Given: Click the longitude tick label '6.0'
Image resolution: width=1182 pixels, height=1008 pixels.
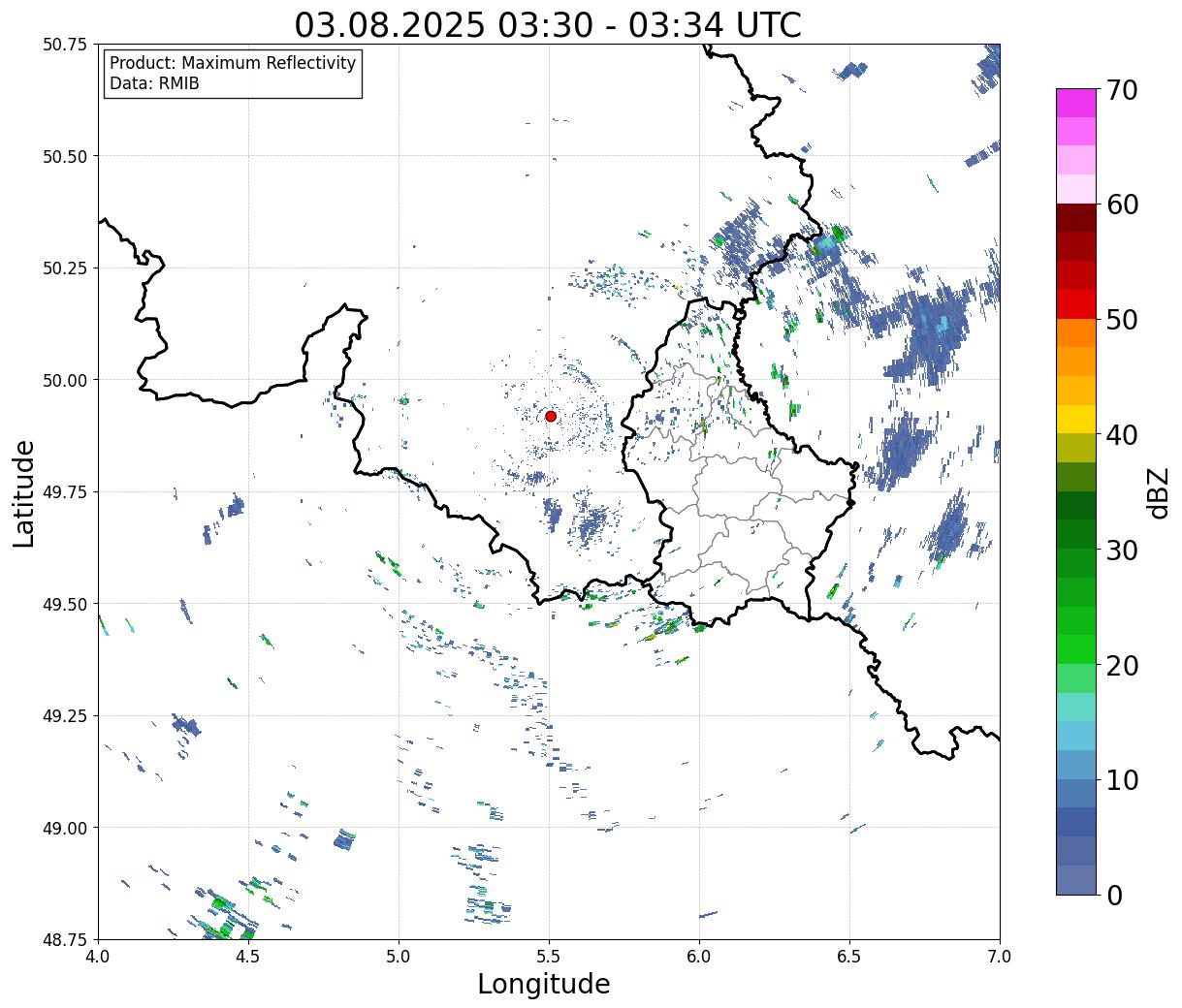Looking at the screenshot, I should (x=699, y=957).
